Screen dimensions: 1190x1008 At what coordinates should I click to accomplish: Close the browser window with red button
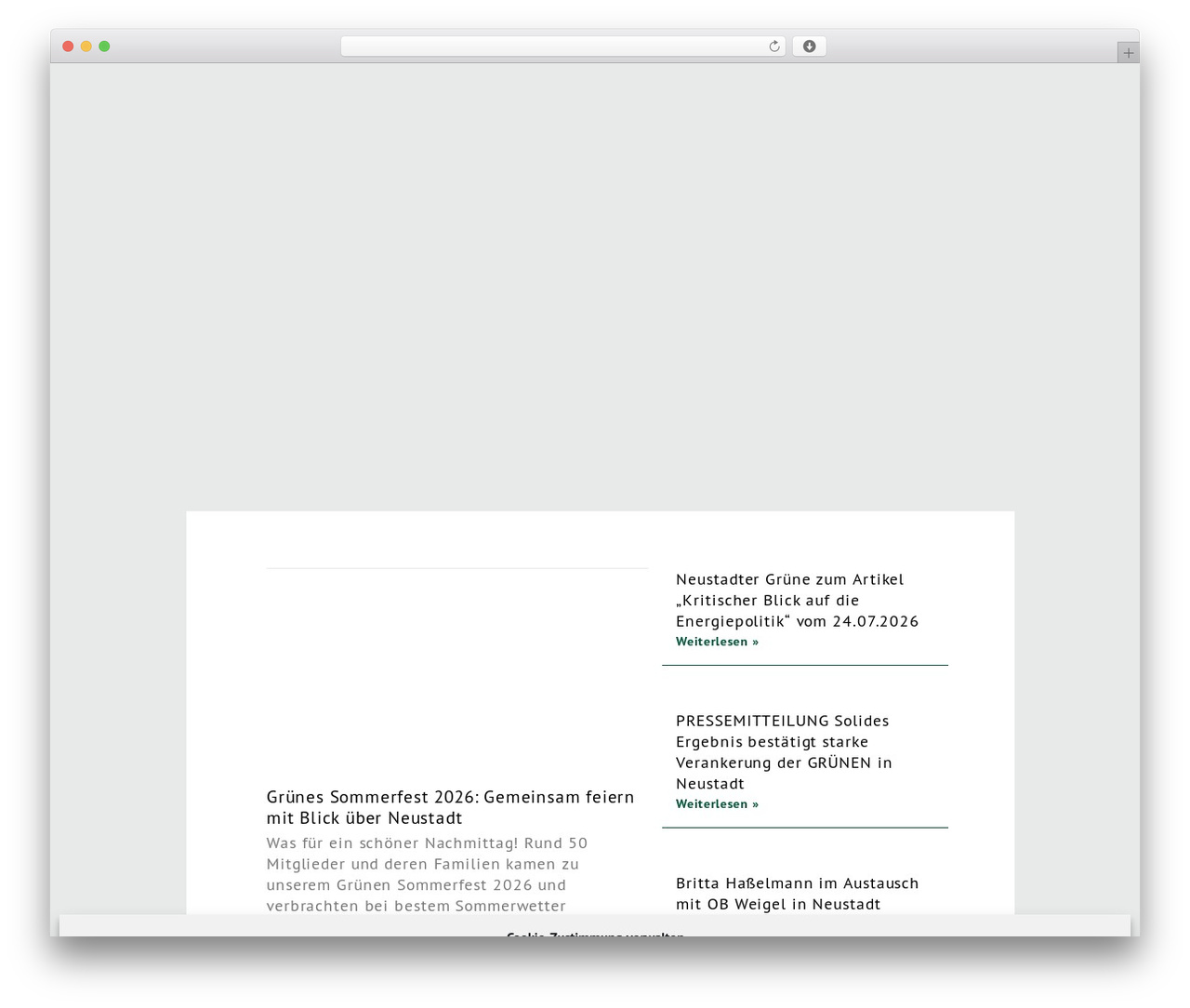coord(68,46)
